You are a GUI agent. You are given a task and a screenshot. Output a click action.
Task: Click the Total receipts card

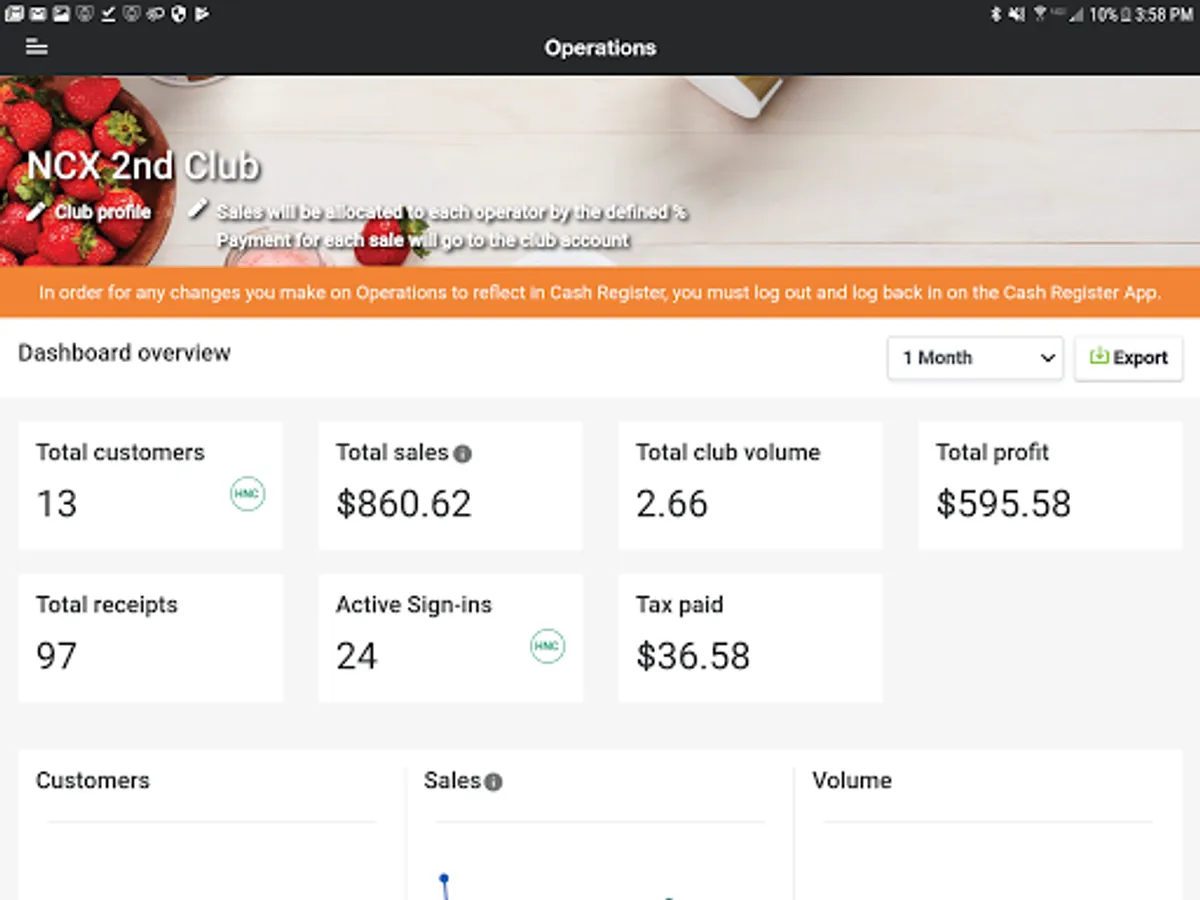(x=150, y=638)
